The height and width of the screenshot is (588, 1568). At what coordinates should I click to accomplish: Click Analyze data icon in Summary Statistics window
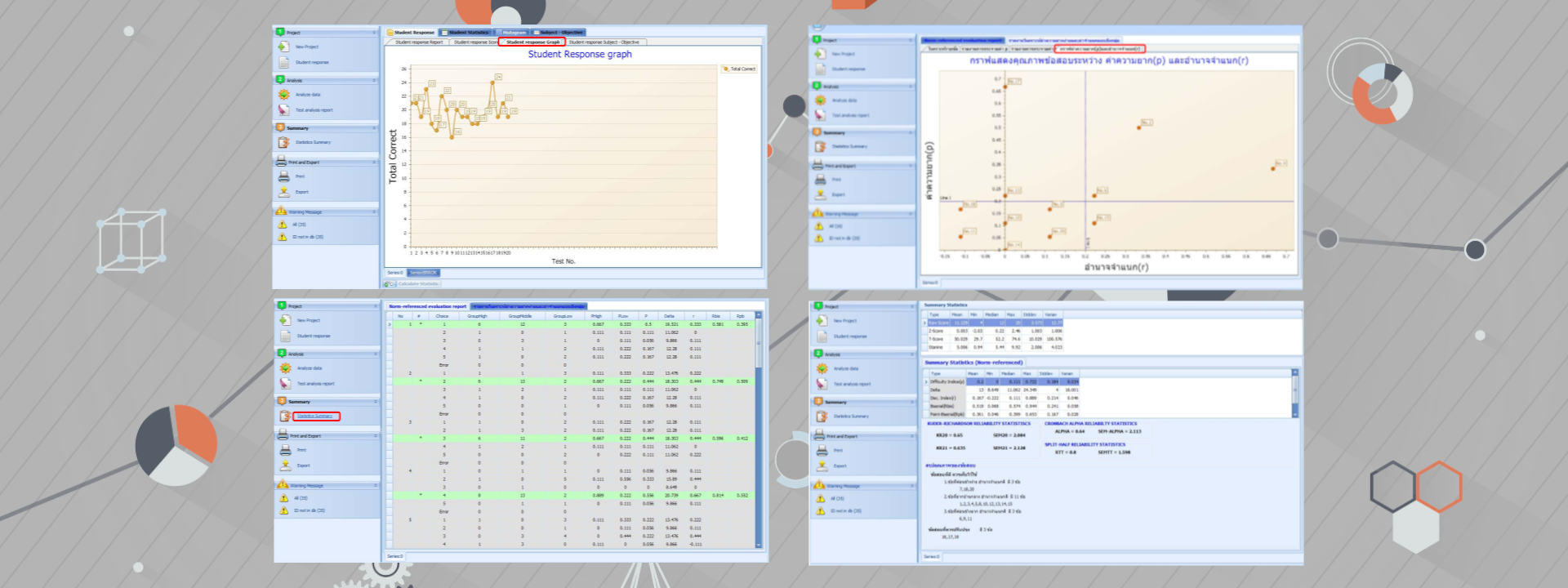(x=821, y=369)
